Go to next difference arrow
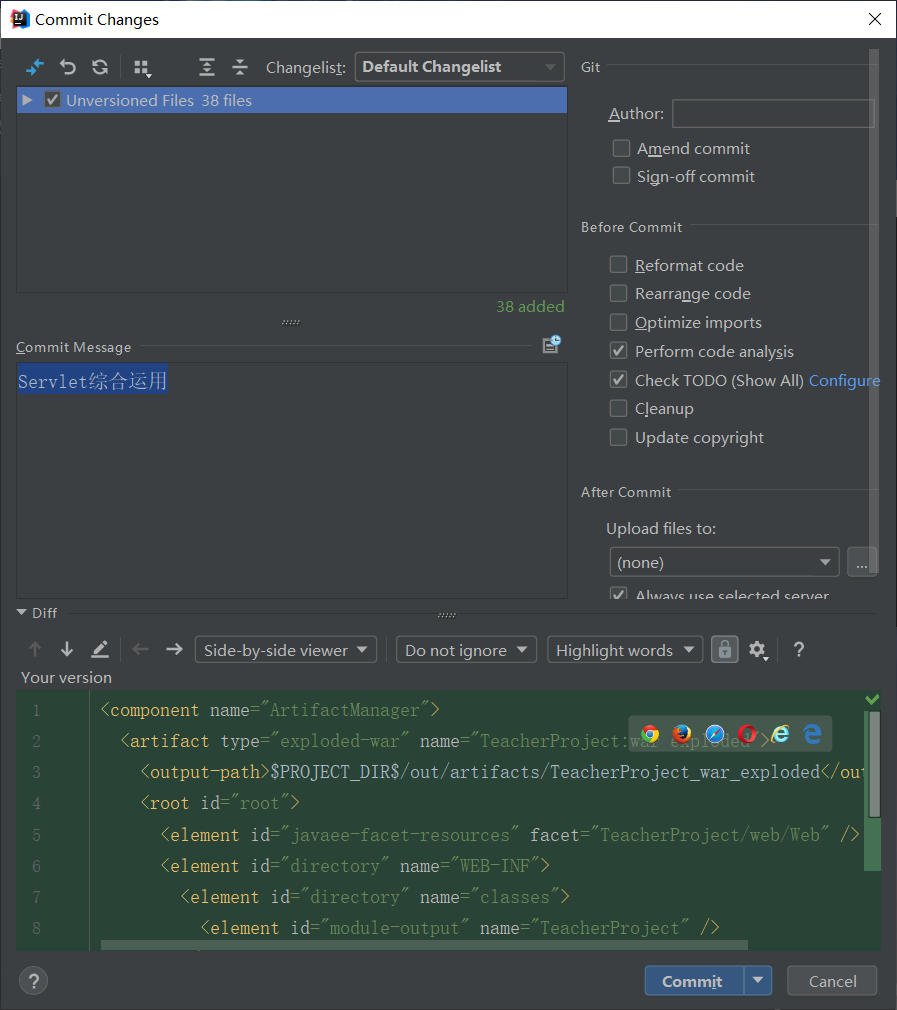 pyautogui.click(x=67, y=649)
